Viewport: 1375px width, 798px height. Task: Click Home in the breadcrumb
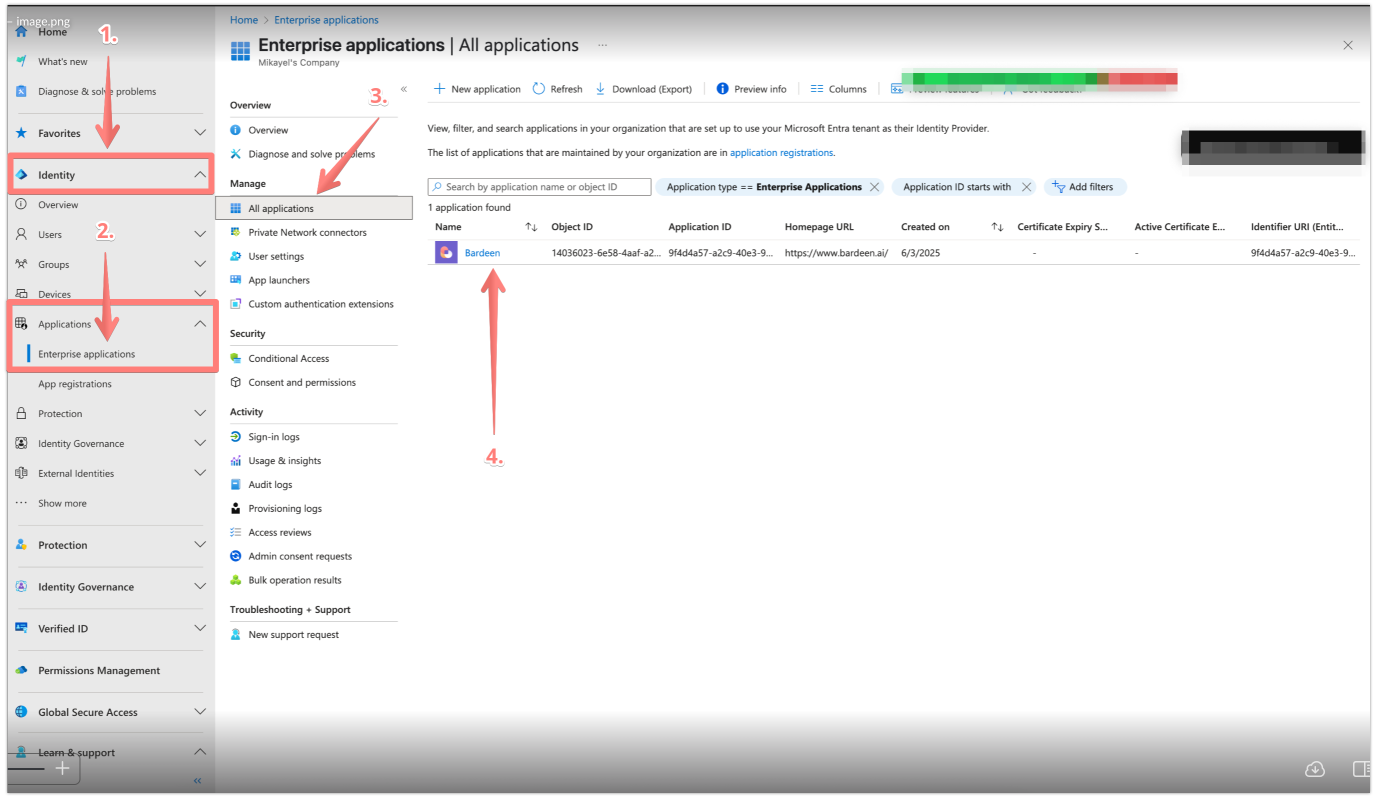[x=243, y=20]
